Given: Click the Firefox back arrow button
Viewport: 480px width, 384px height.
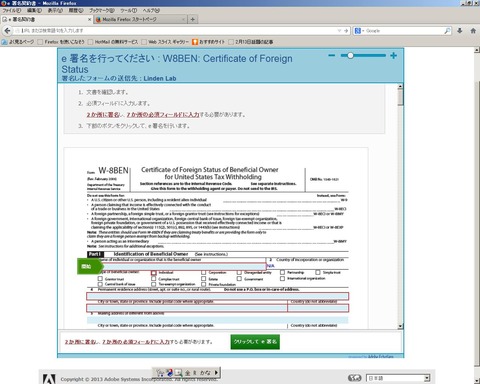Looking at the screenshot, I should pyautogui.click(x=7, y=31).
